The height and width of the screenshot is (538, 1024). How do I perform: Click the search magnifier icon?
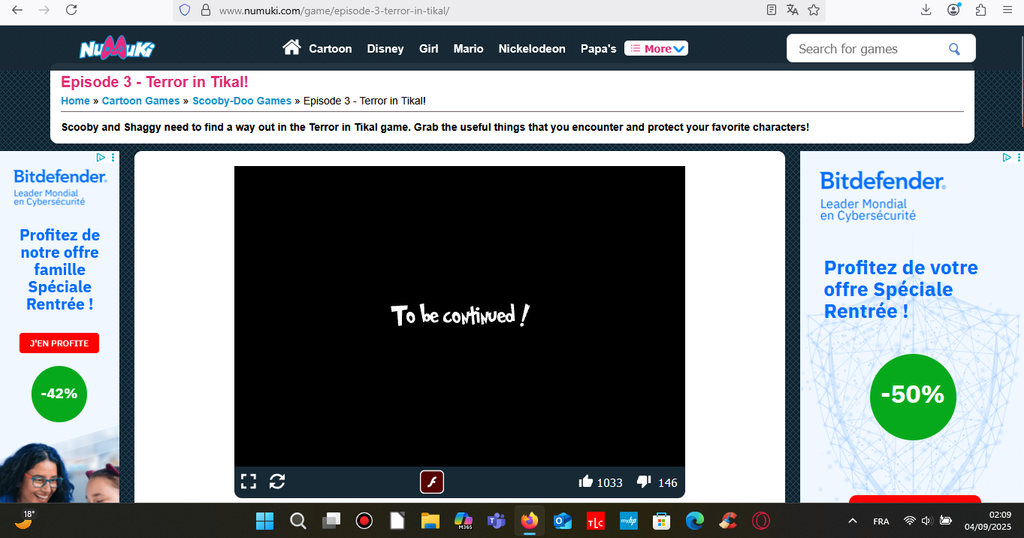954,49
